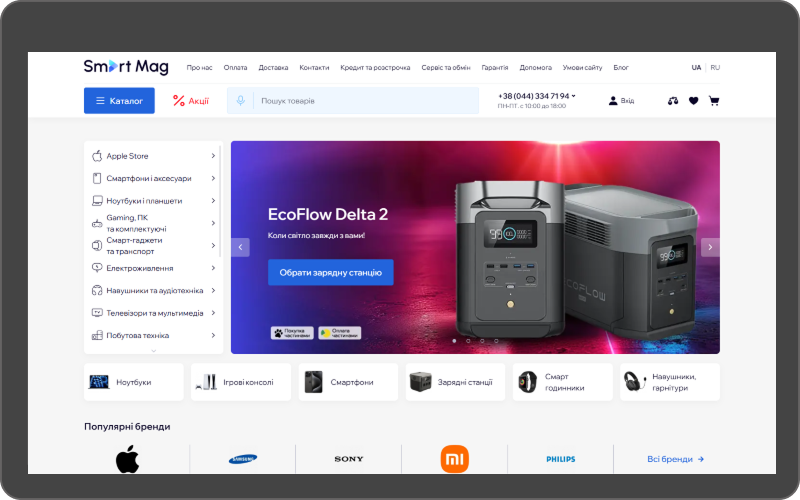Open the shopping cart icon
The height and width of the screenshot is (500, 800).
click(x=714, y=101)
